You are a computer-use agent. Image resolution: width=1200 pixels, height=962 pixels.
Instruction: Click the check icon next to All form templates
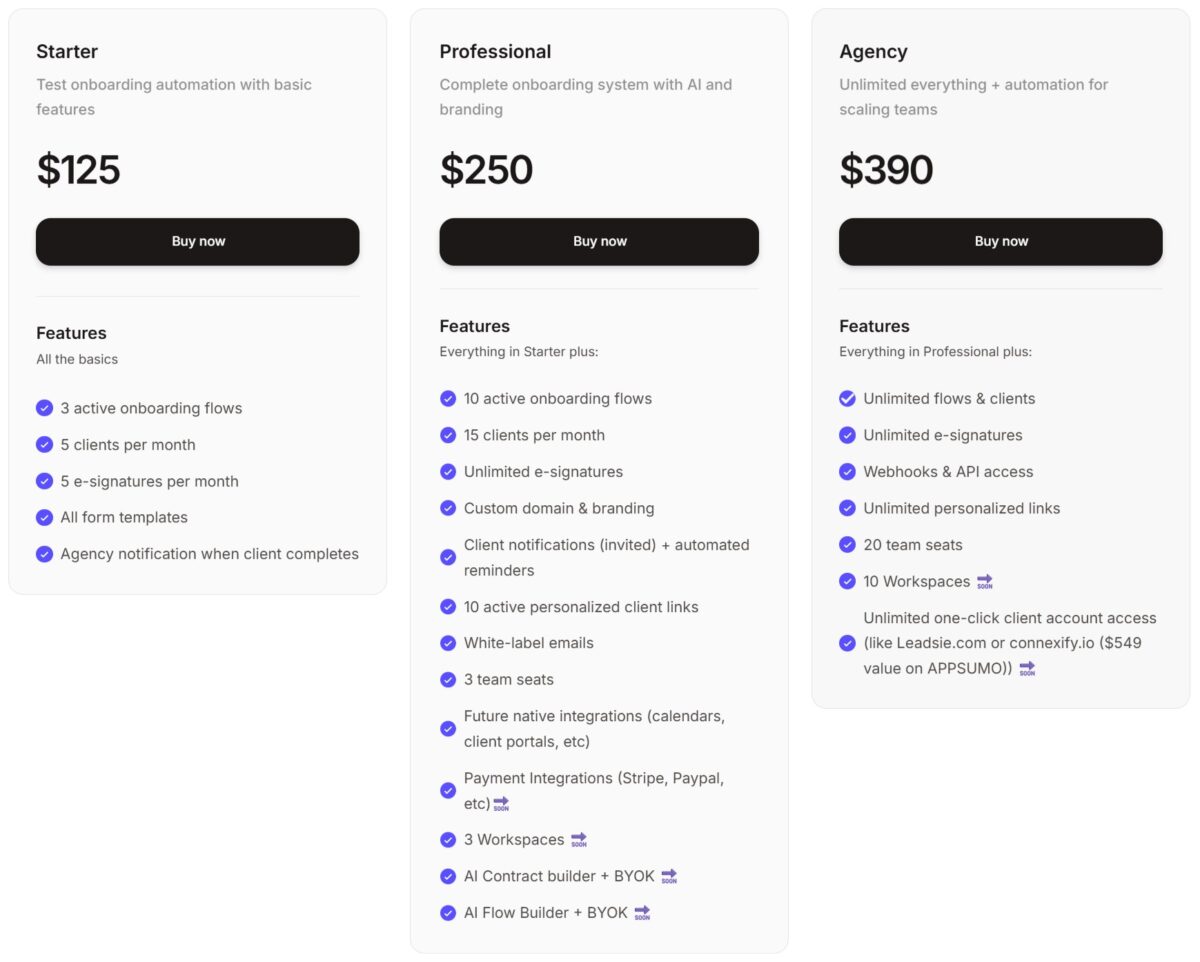[x=44, y=517]
